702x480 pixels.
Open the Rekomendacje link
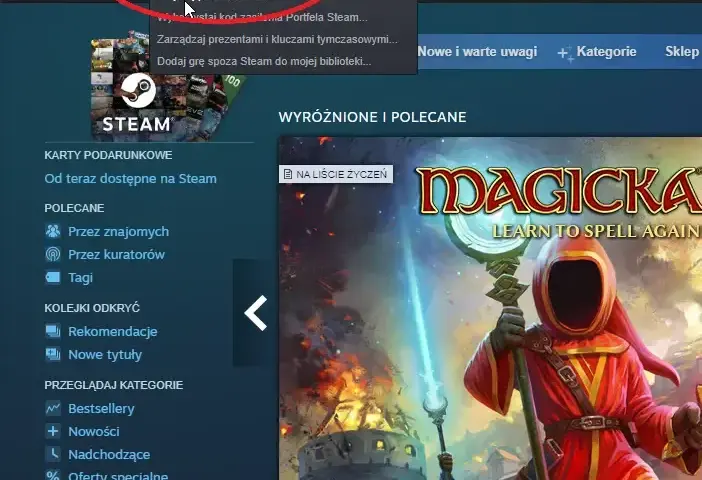(113, 331)
